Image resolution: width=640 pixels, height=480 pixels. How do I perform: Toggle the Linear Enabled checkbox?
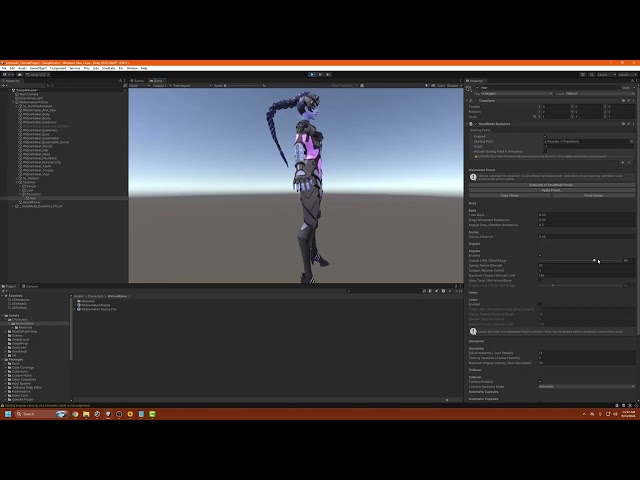(x=540, y=304)
